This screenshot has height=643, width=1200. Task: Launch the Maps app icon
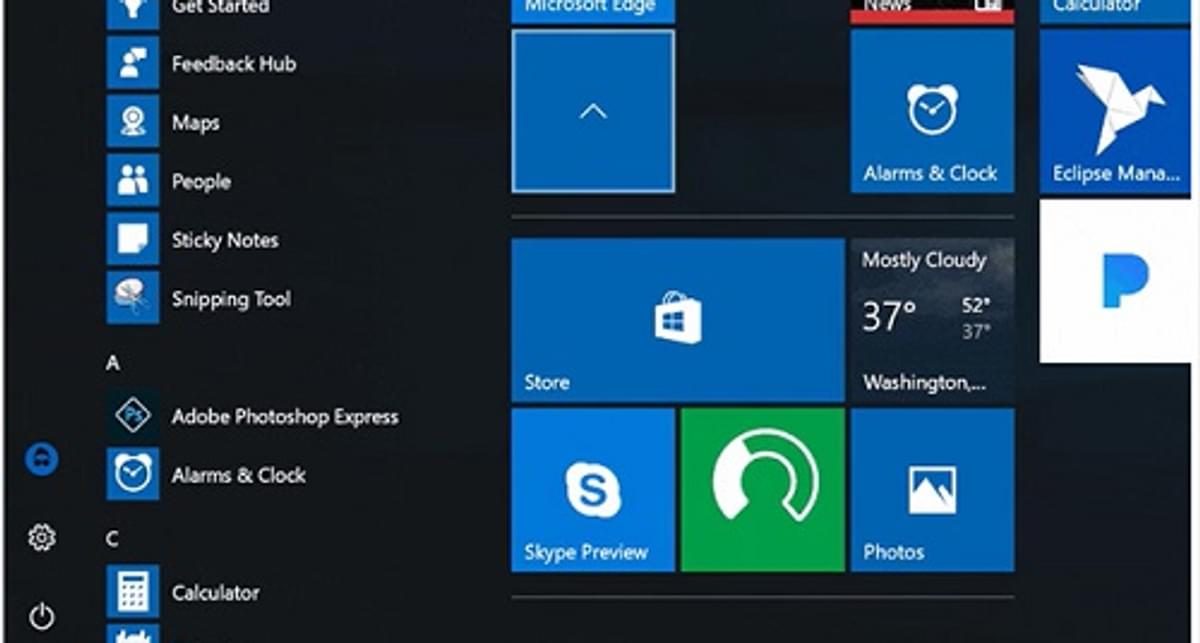pos(133,122)
